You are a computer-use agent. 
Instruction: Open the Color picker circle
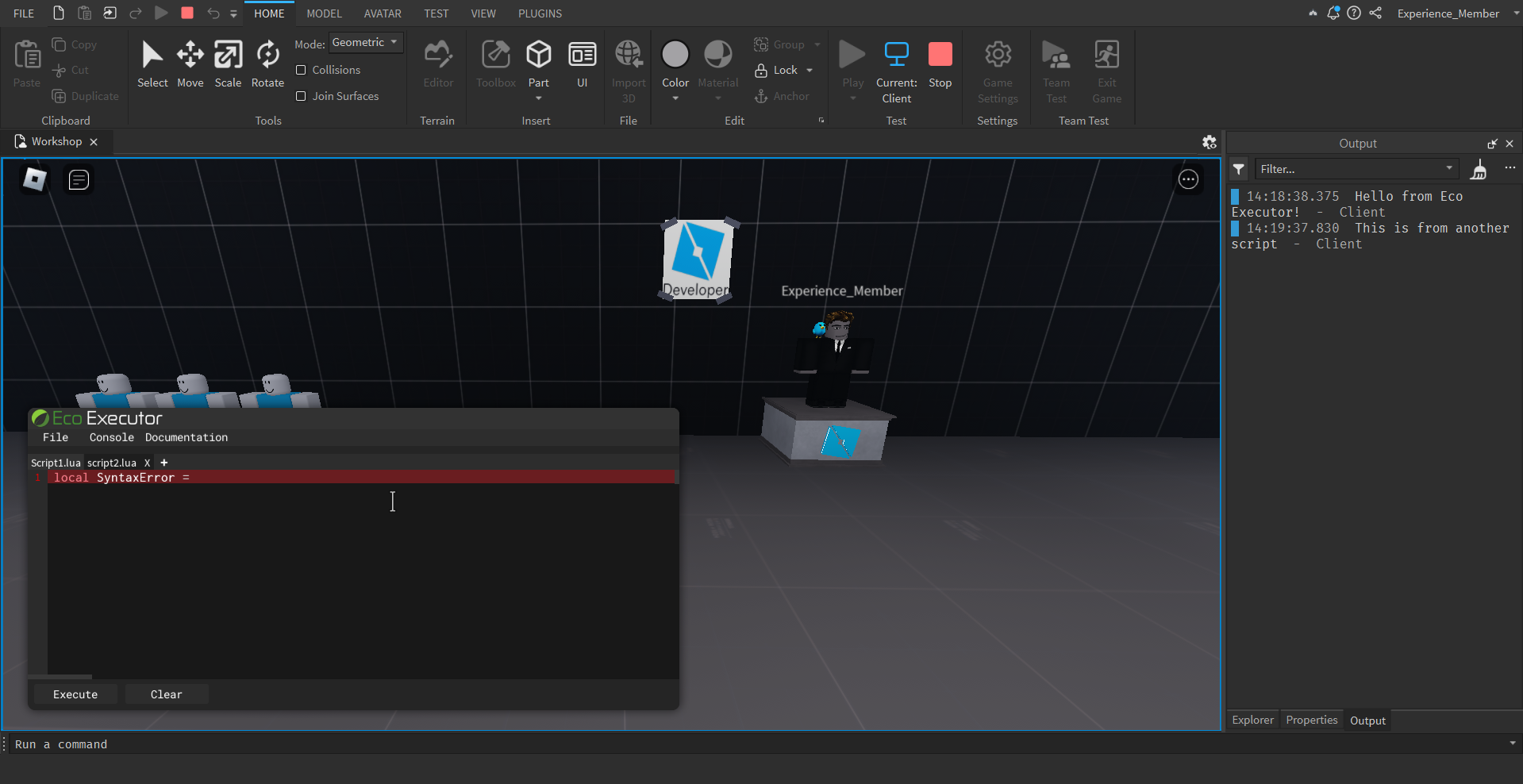coord(675,54)
